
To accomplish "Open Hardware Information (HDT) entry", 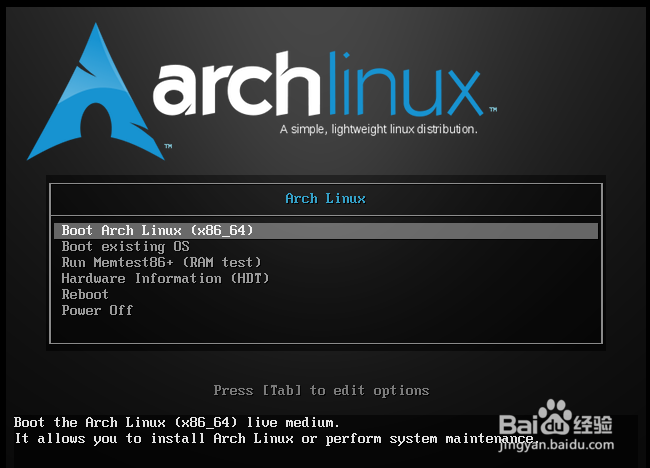I will [165, 278].
